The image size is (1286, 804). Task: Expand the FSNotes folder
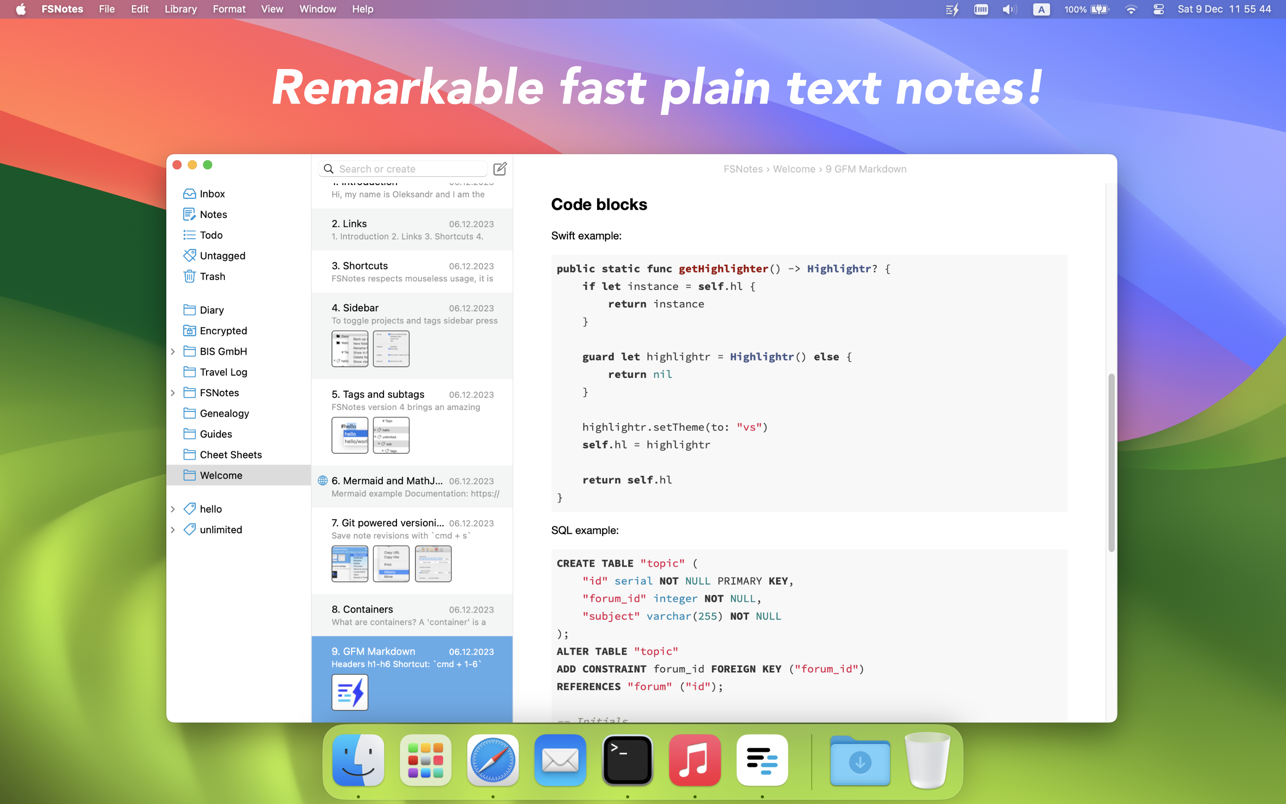pyautogui.click(x=173, y=393)
